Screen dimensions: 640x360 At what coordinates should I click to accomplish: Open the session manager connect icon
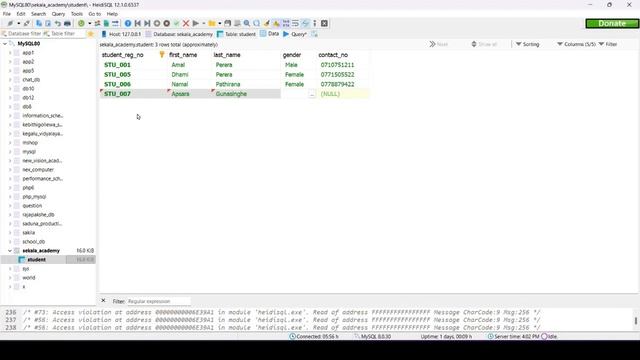pos(10,24)
